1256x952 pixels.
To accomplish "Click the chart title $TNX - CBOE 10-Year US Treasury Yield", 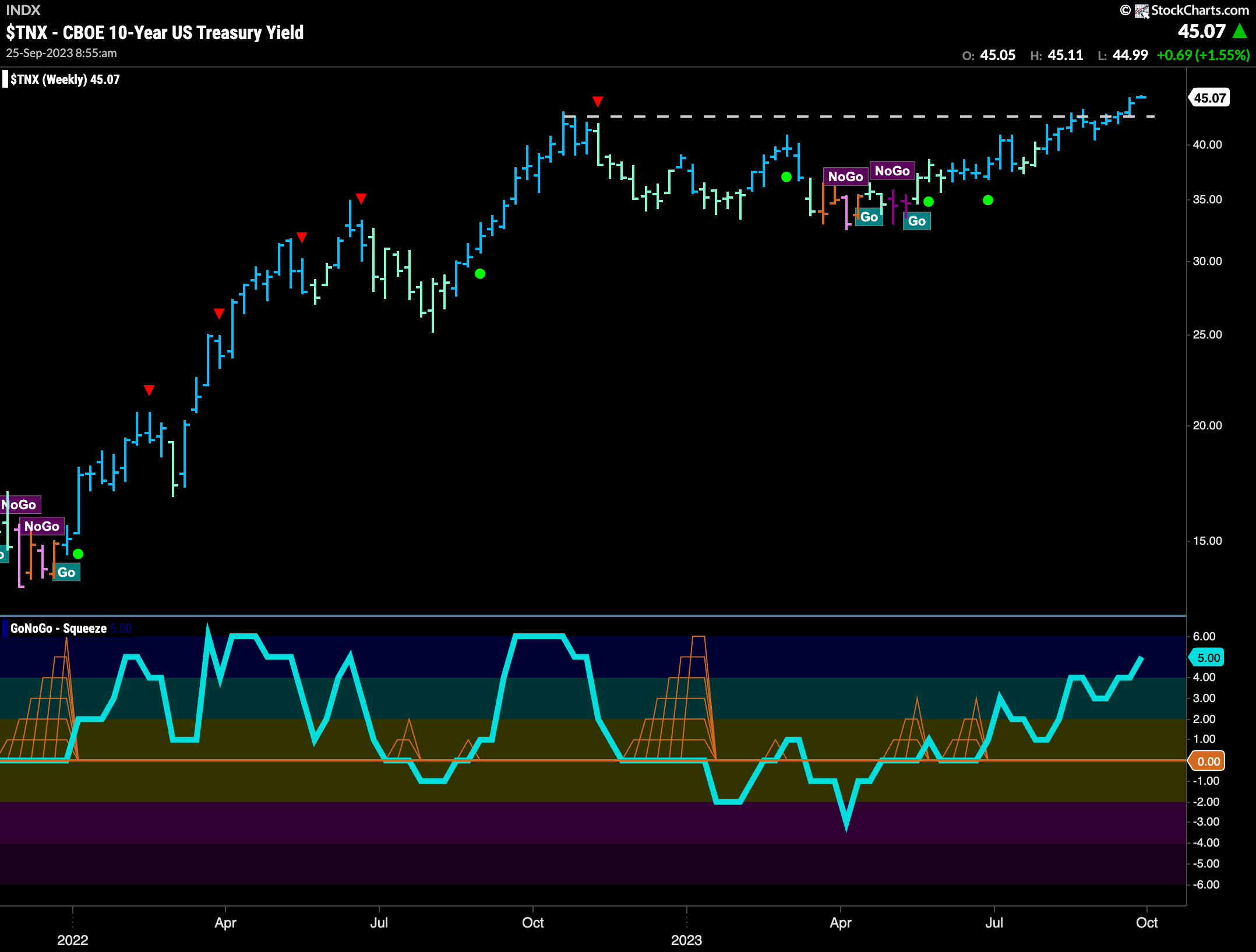I will coord(155,33).
